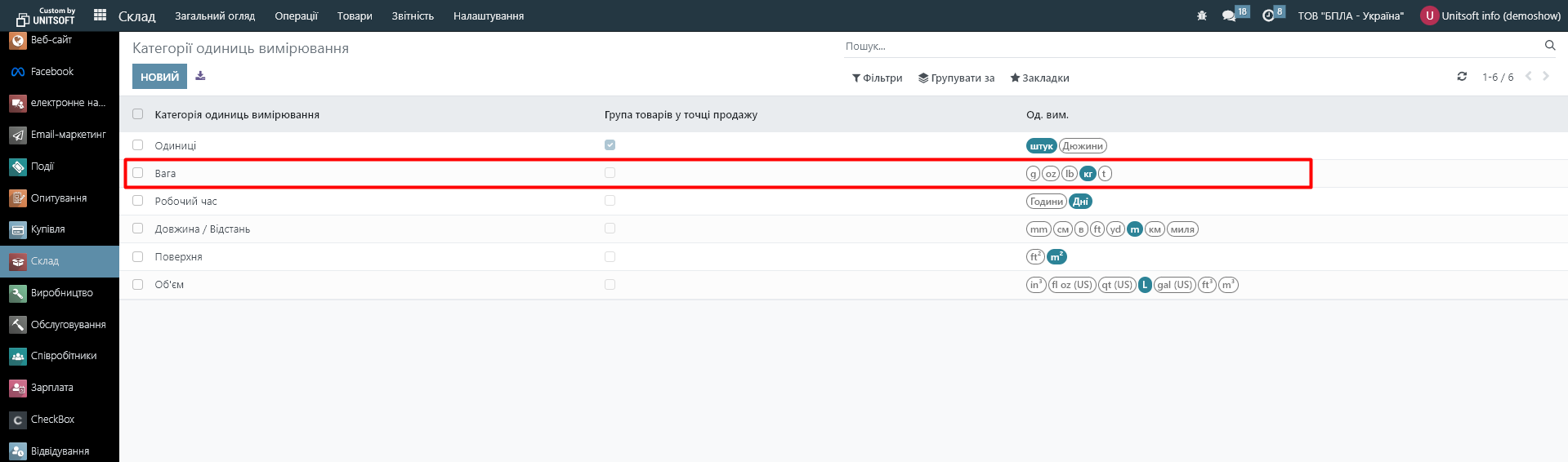Open the Закладки favorites dropdown
The height and width of the screenshot is (462, 1568).
click(x=1039, y=78)
